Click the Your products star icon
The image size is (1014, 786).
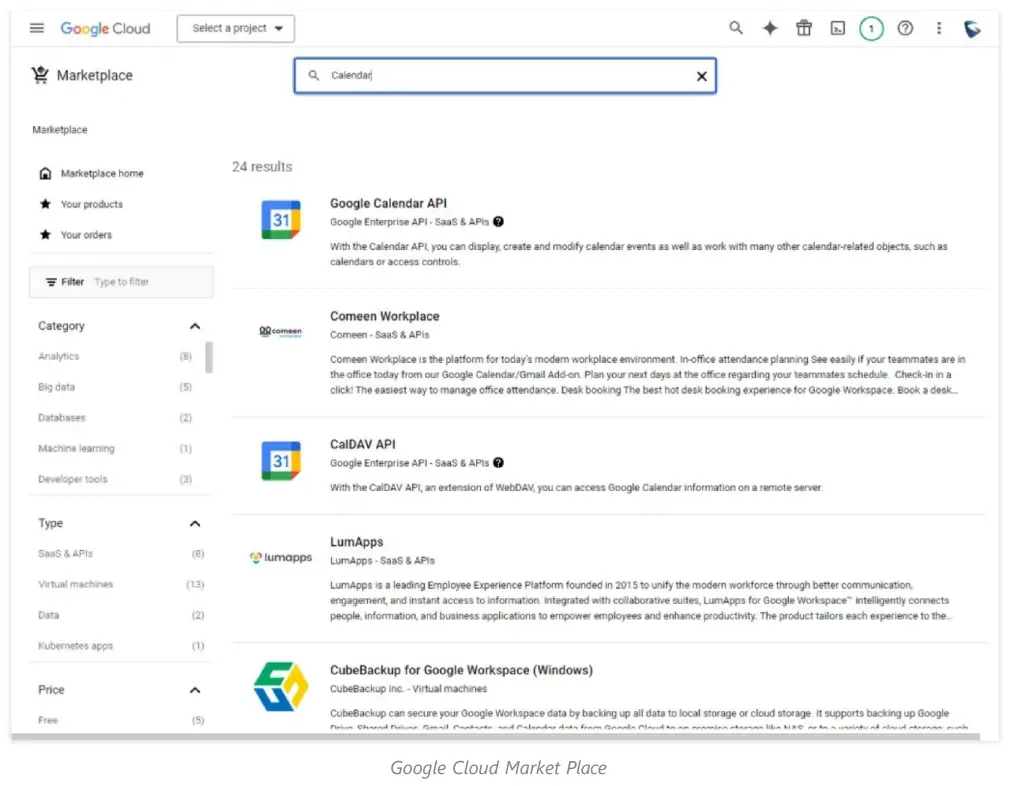pos(45,204)
